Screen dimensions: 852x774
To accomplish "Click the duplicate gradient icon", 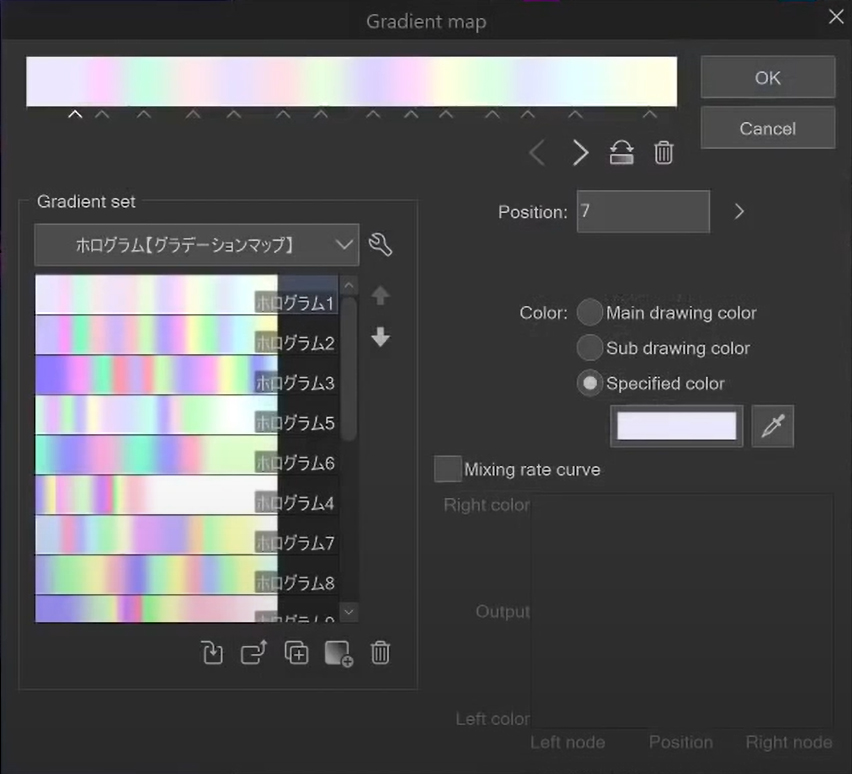I will 296,653.
